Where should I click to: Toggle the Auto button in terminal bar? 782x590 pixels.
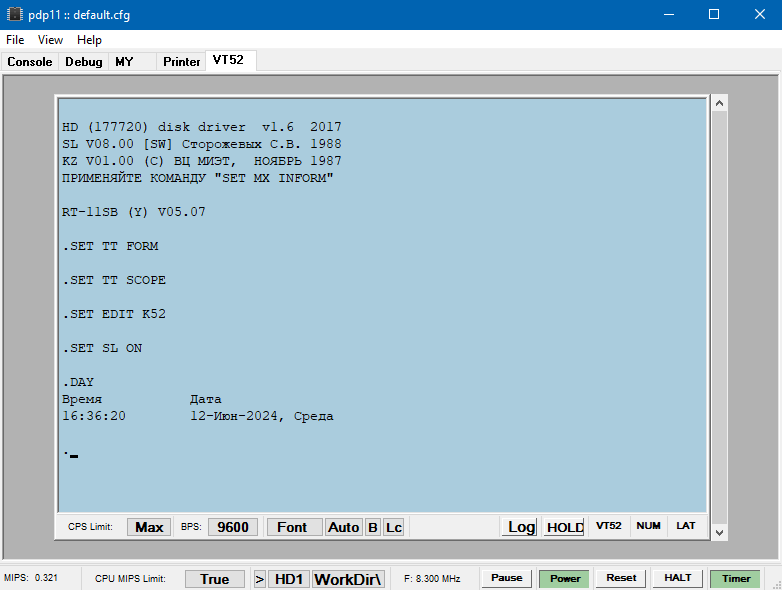(344, 527)
